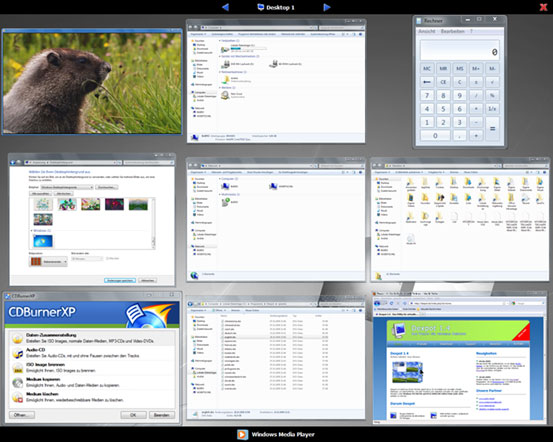This screenshot has width=553, height=442.
Task: Select the marmot photo window thumbnail
Action: click(x=92, y=82)
